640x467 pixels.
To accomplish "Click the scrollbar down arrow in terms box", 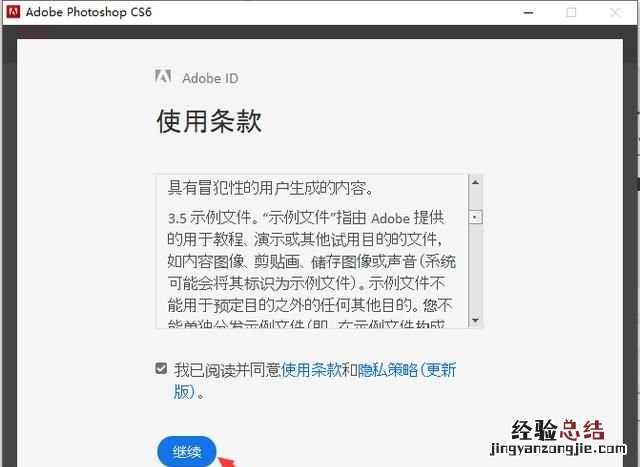I will click(x=475, y=320).
